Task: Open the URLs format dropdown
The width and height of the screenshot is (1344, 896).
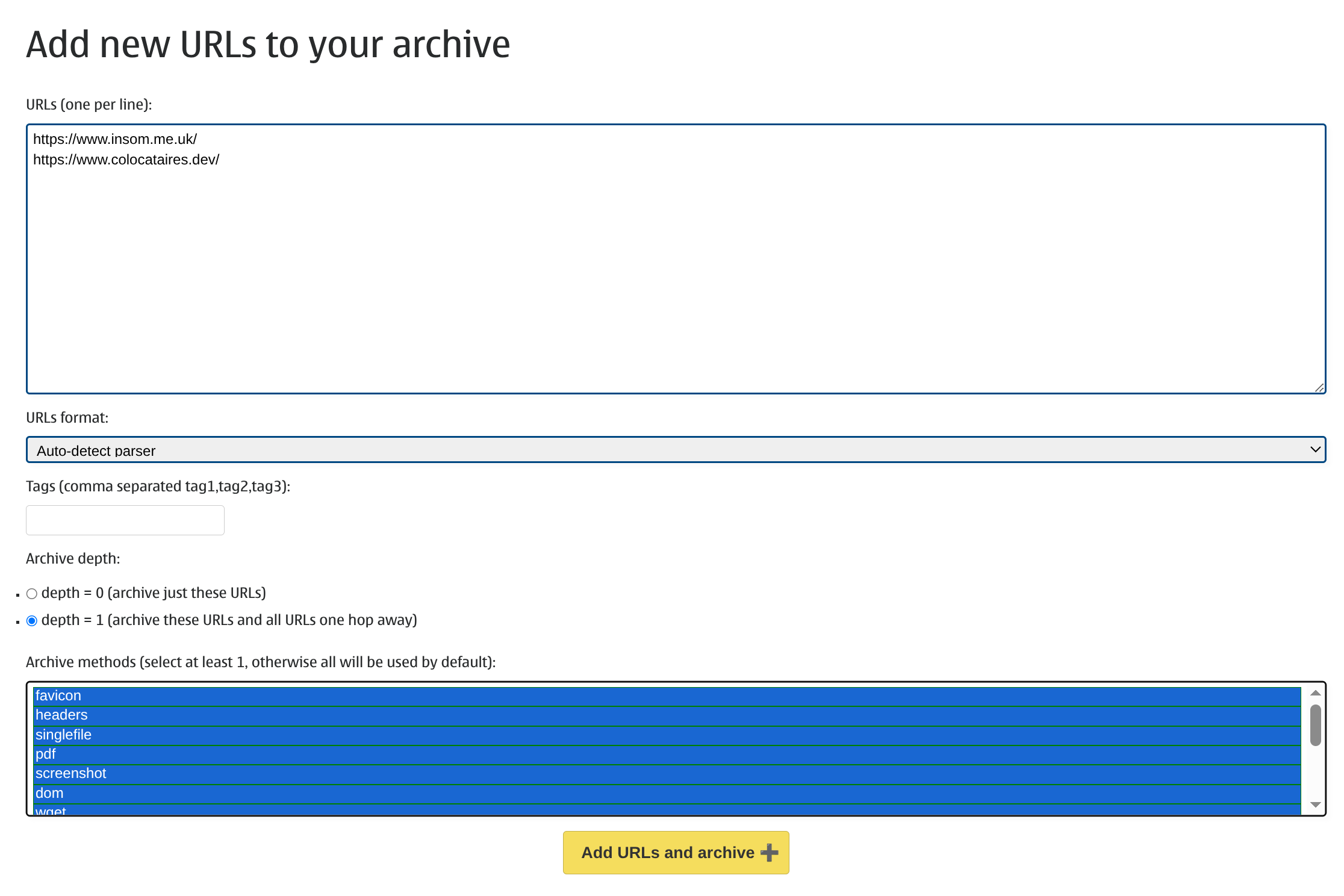Action: tap(674, 450)
